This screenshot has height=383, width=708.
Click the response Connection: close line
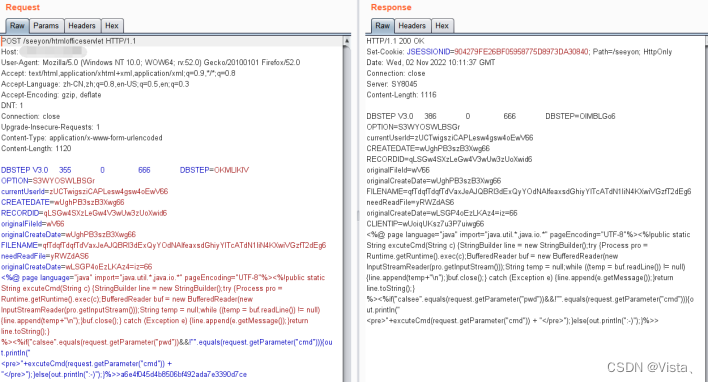(x=396, y=73)
